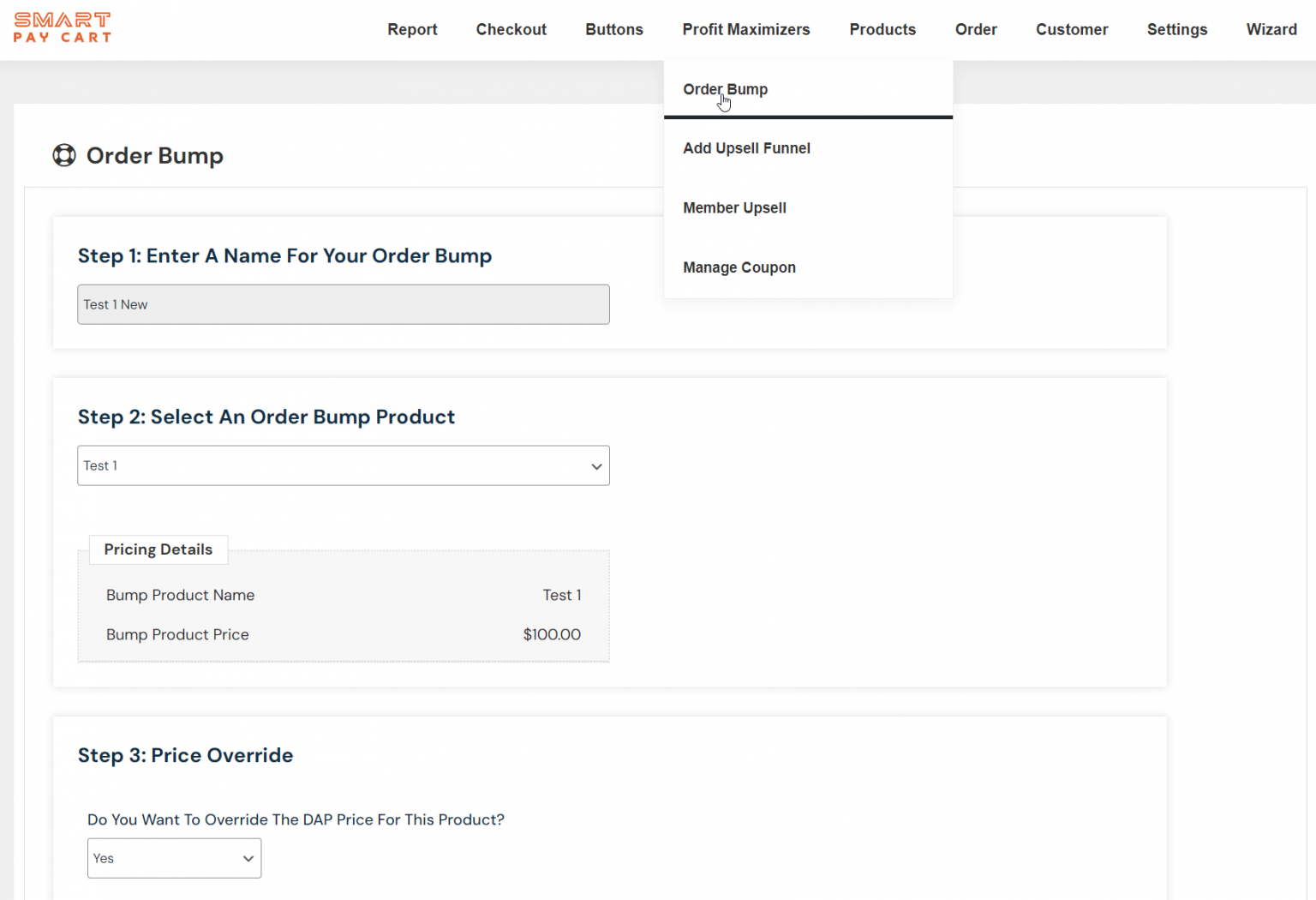The image size is (1316, 900).
Task: Click the order bump name field showing Test 1 New
Action: tap(343, 304)
